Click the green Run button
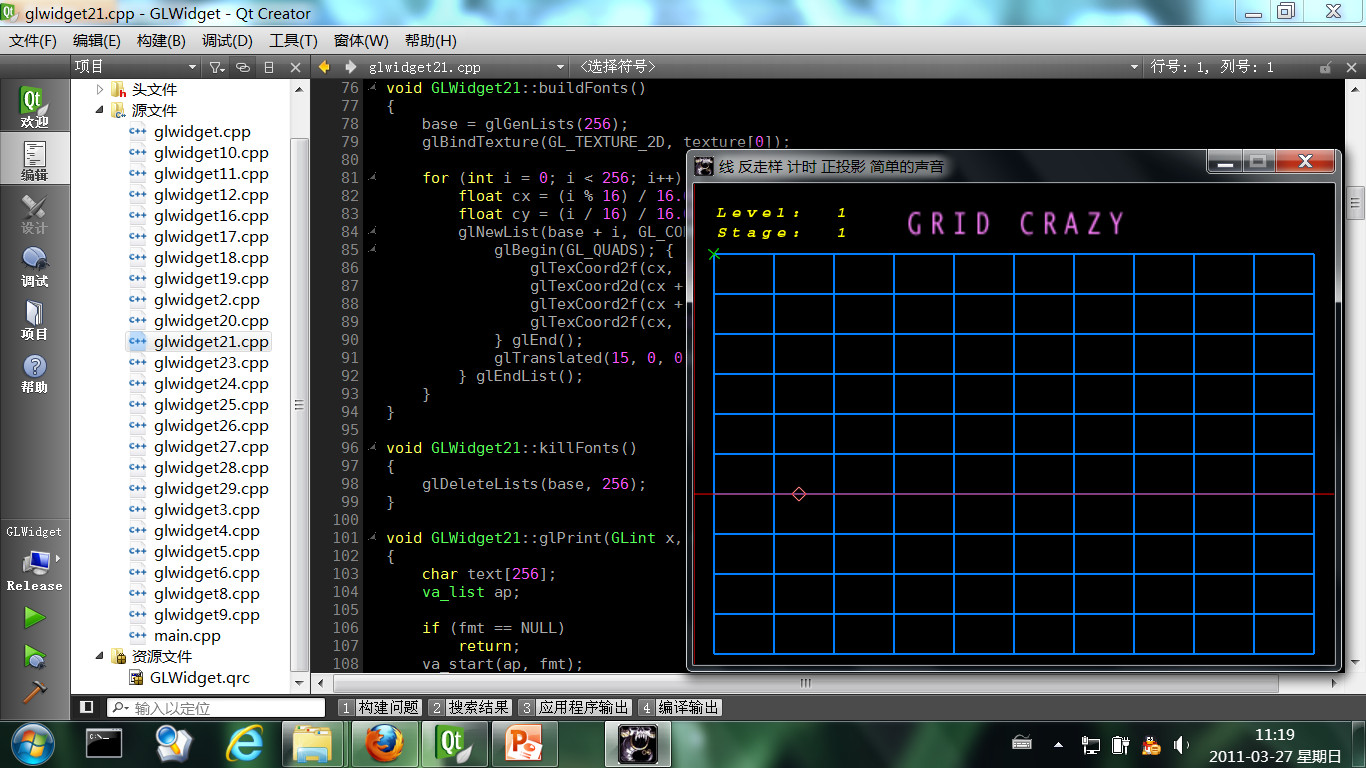 click(x=35, y=618)
